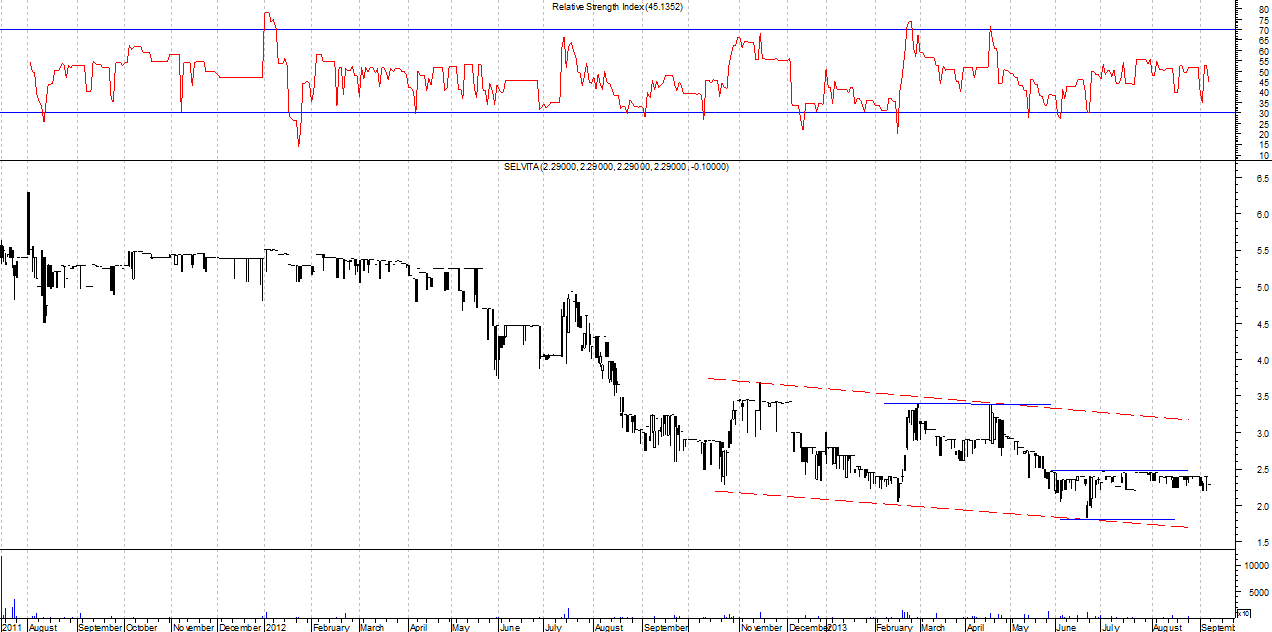This screenshot has height=632, width=1272.
Task: Click the 10000 volume axis label
Action: 1257,566
